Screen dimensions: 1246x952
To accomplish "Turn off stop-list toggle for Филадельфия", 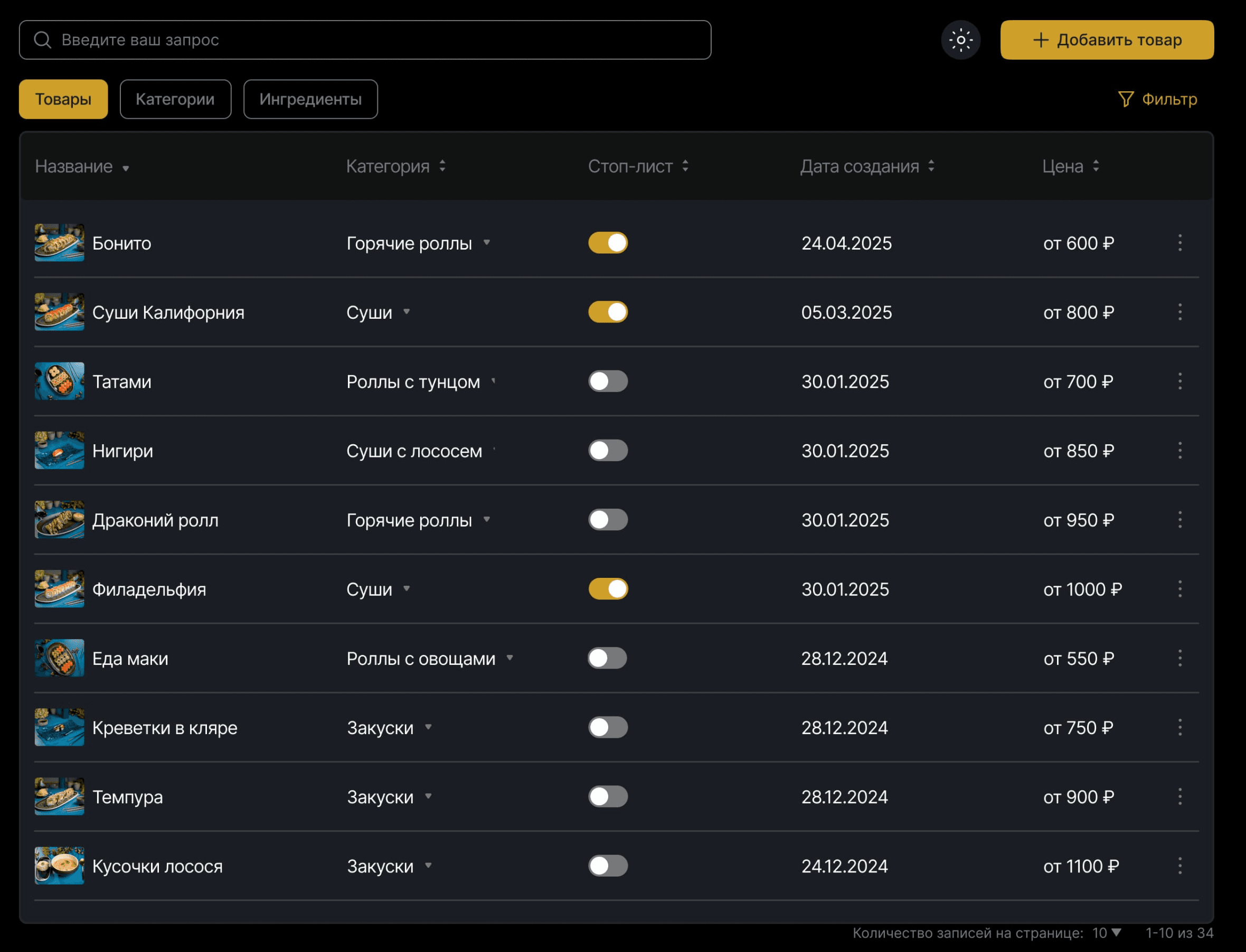I will (x=608, y=589).
